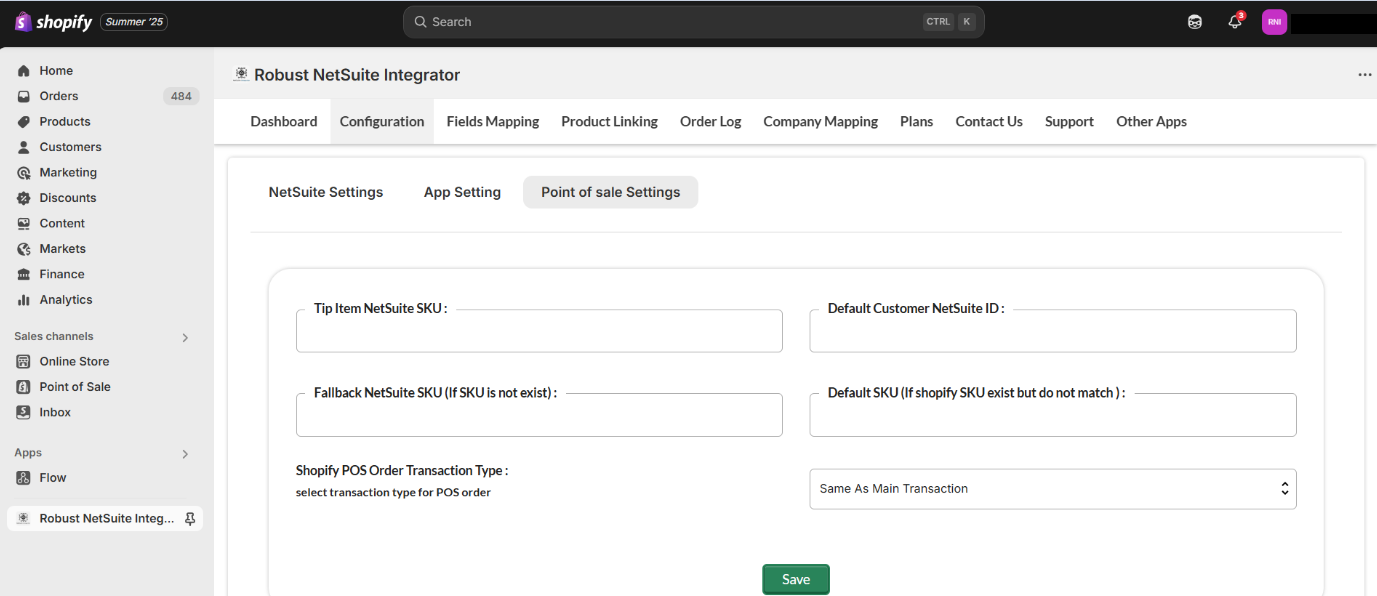The image size is (1377, 596).
Task: Open the Inbox icon in sidebar
Action: (x=24, y=413)
